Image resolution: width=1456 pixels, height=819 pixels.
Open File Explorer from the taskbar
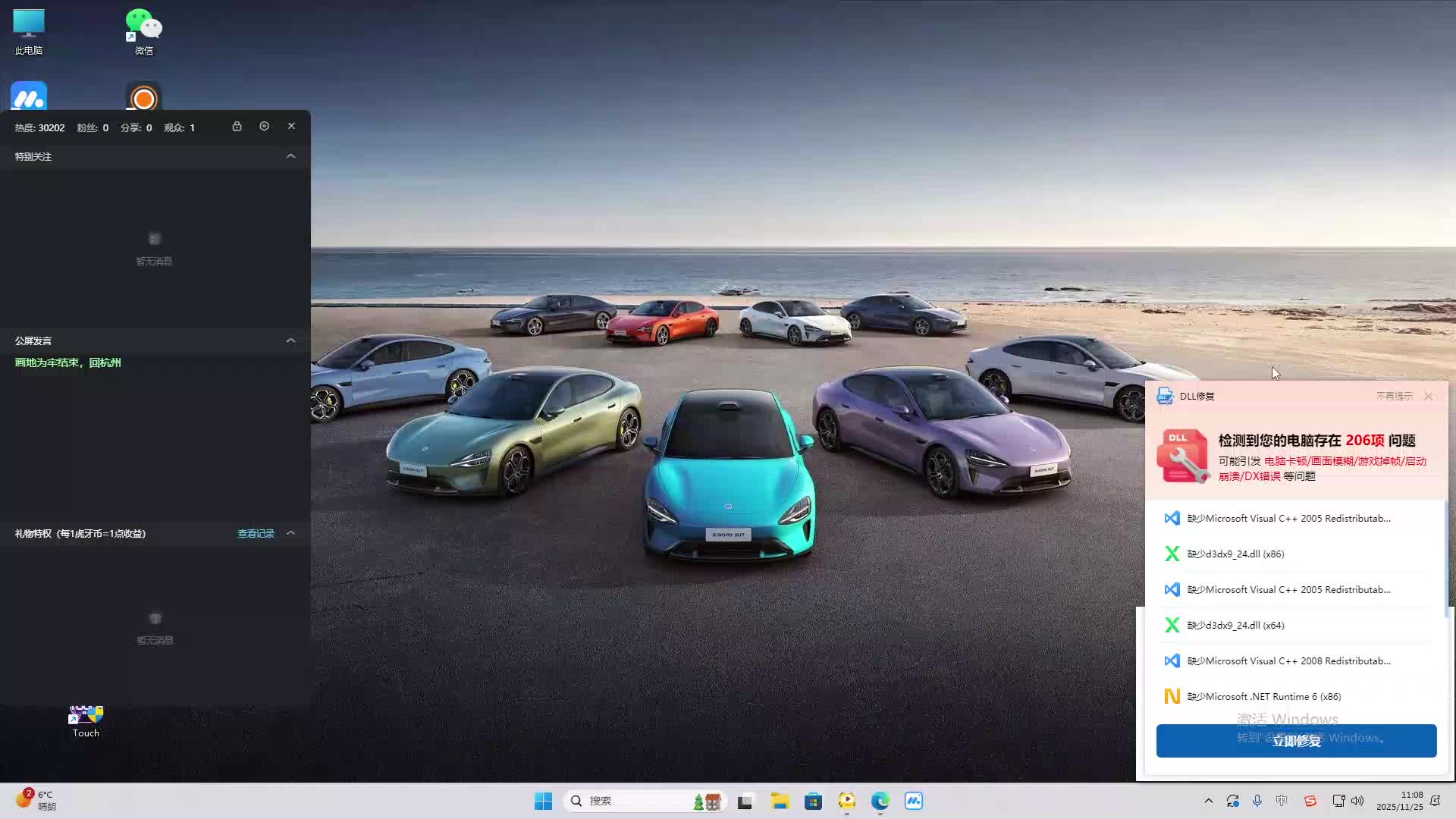780,801
